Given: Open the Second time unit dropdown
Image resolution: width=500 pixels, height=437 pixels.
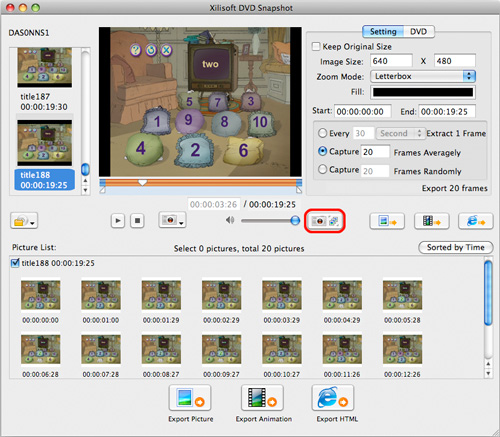Looking at the screenshot, I should click(x=400, y=133).
